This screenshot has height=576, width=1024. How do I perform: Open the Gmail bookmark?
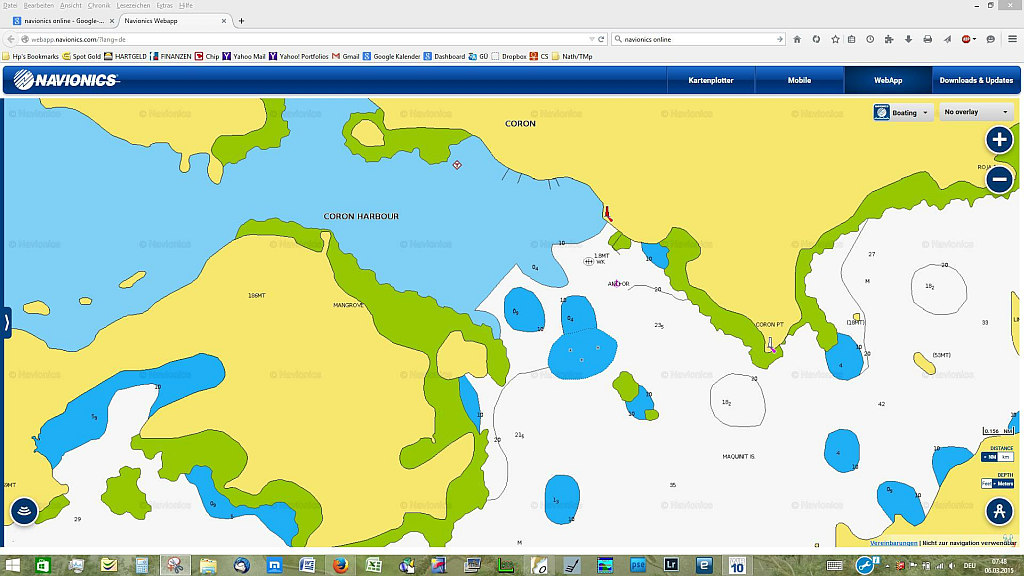345,56
